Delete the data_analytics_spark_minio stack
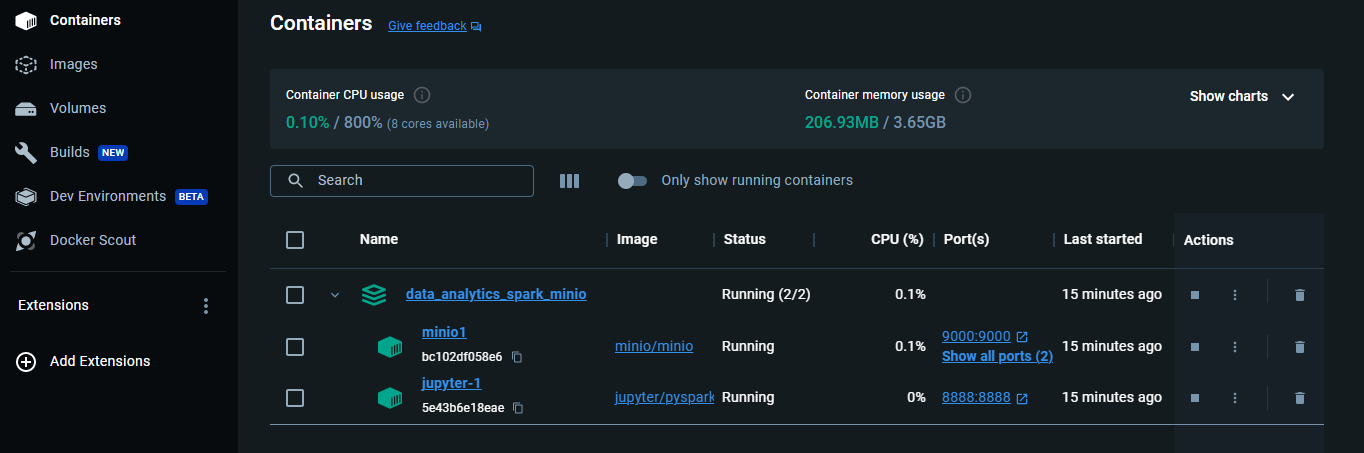Screen dimensions: 1364x453 (x=1299, y=295)
